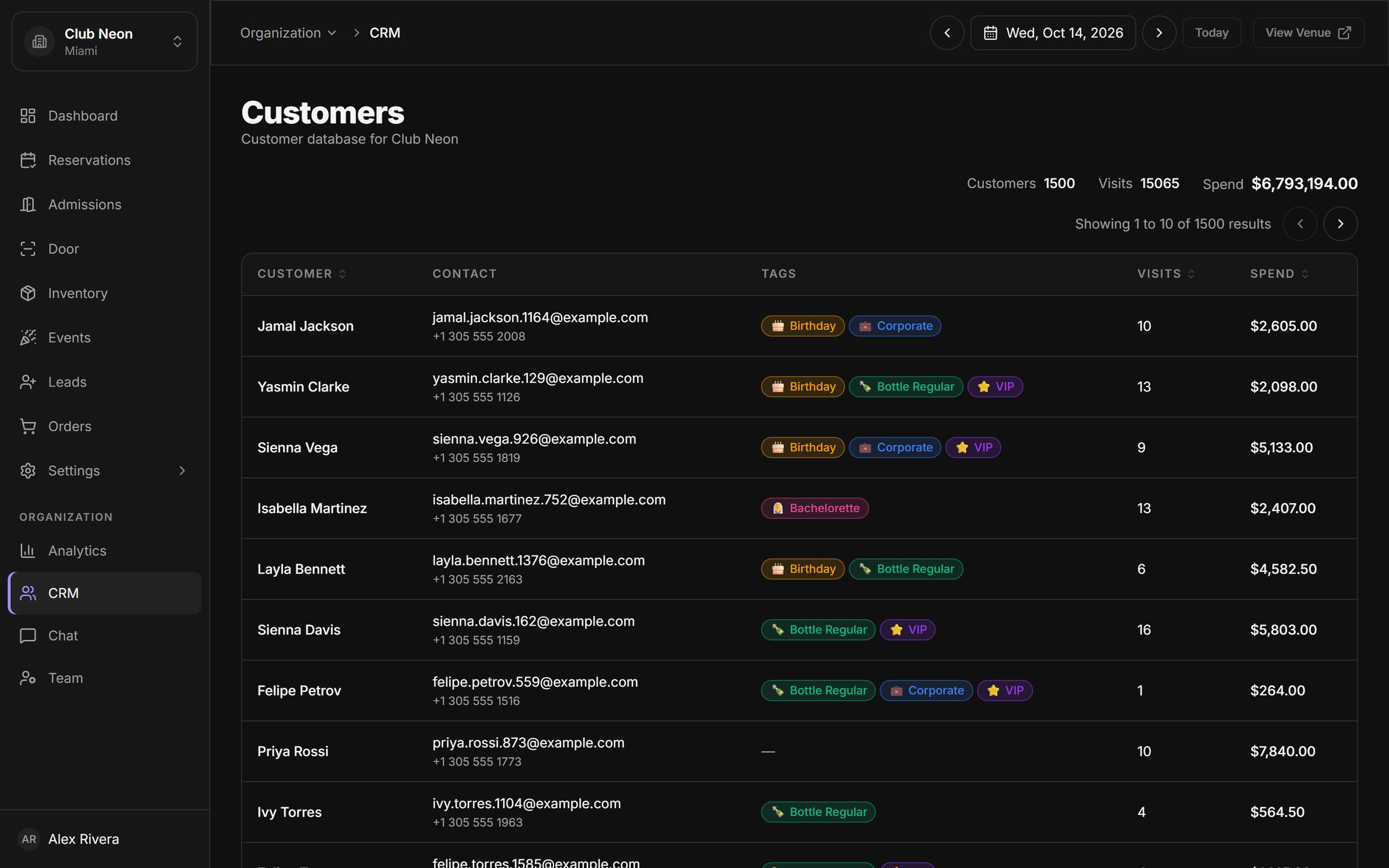Open the Analytics bar chart icon
The image size is (1389, 868).
click(x=28, y=550)
